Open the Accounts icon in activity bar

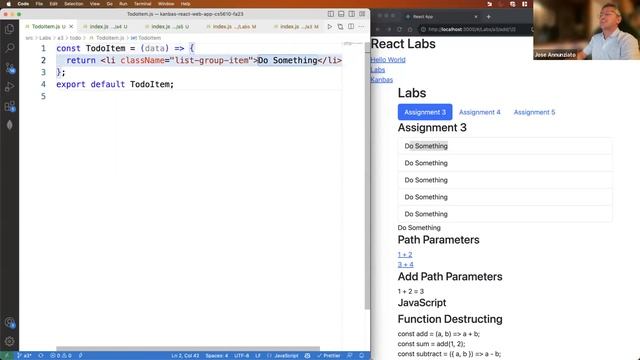coord(9,322)
